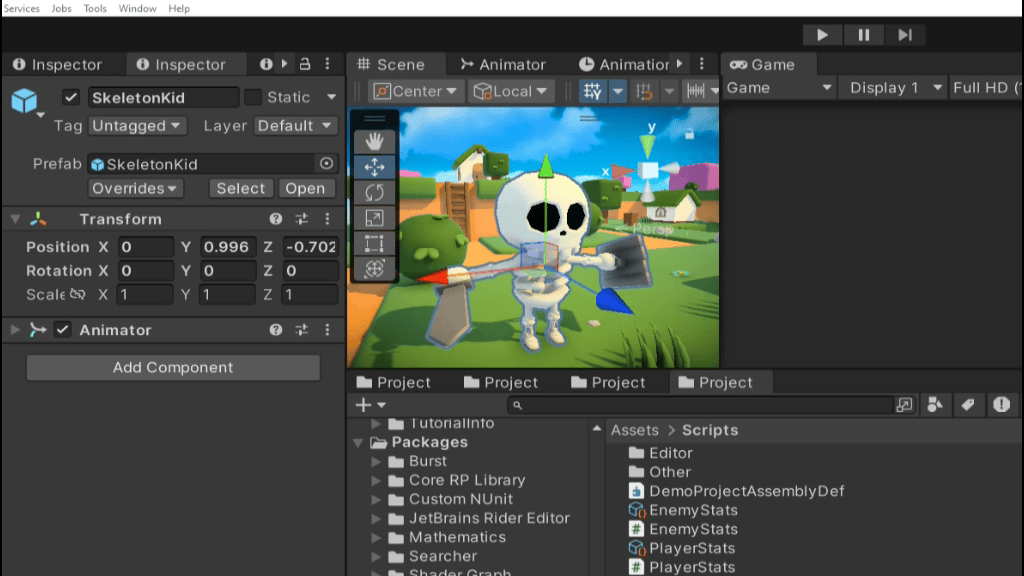Open the Jobs menu
Image resolution: width=1024 pixels, height=576 pixels.
click(61, 8)
